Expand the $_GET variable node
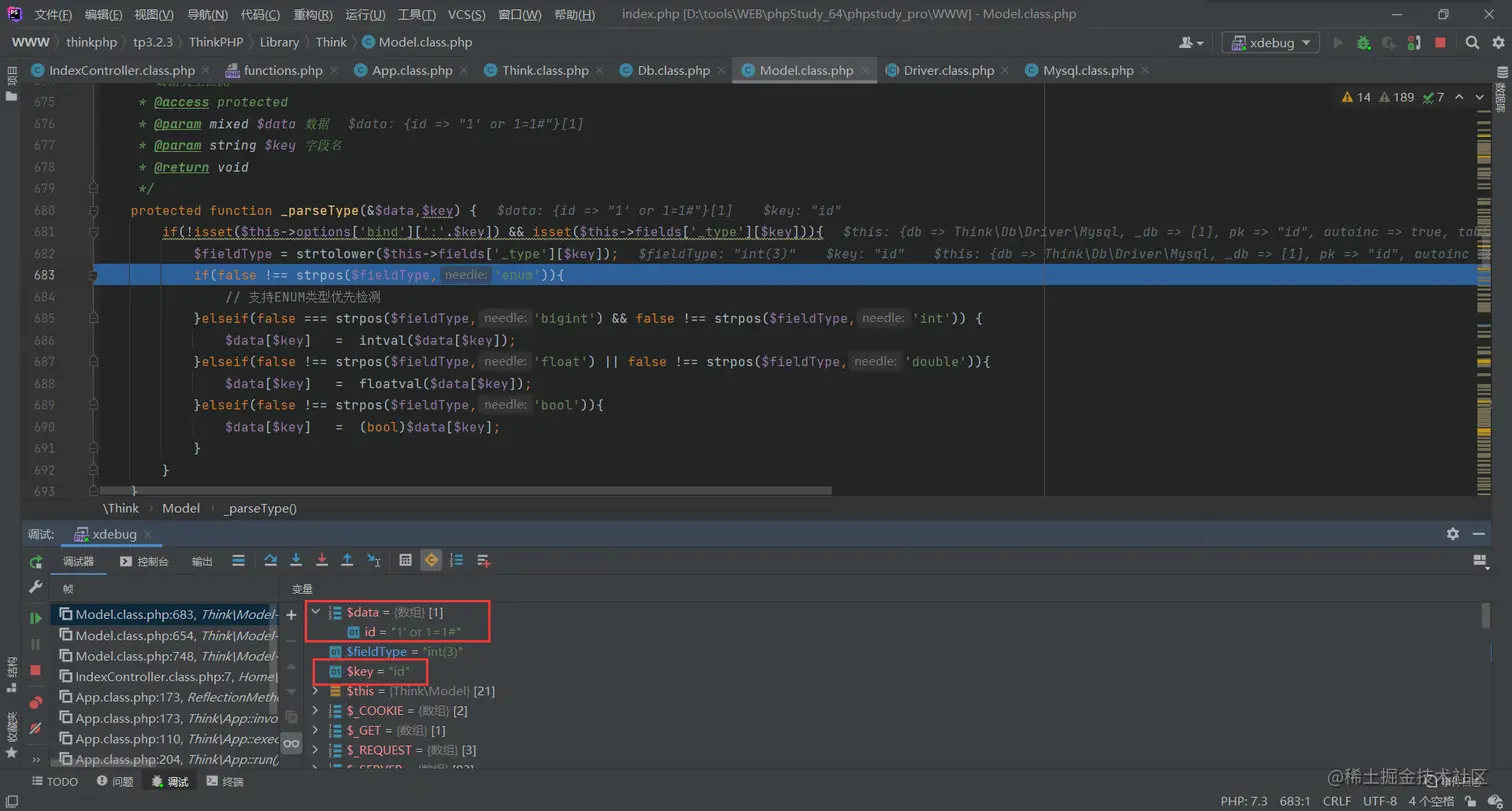Viewport: 1512px width, 811px height. (316, 730)
